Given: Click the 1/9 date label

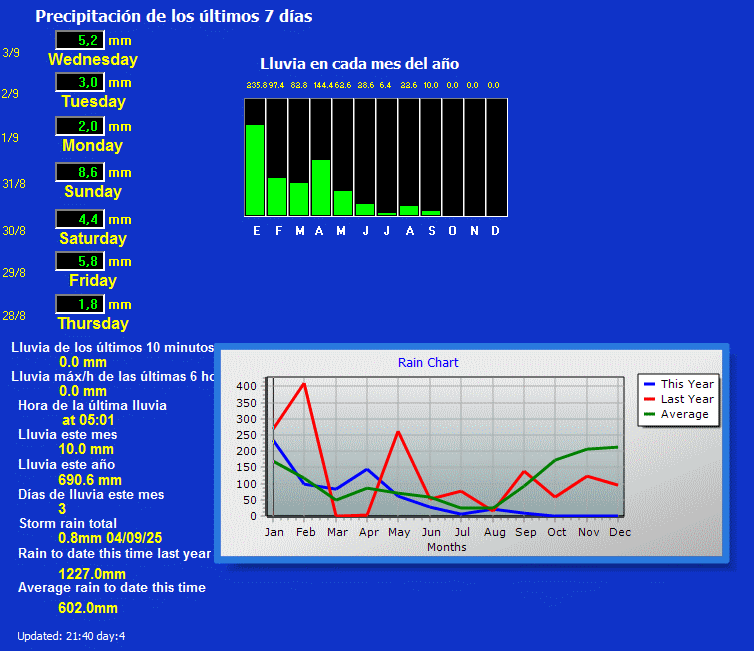Looking at the screenshot, I should point(10,138).
